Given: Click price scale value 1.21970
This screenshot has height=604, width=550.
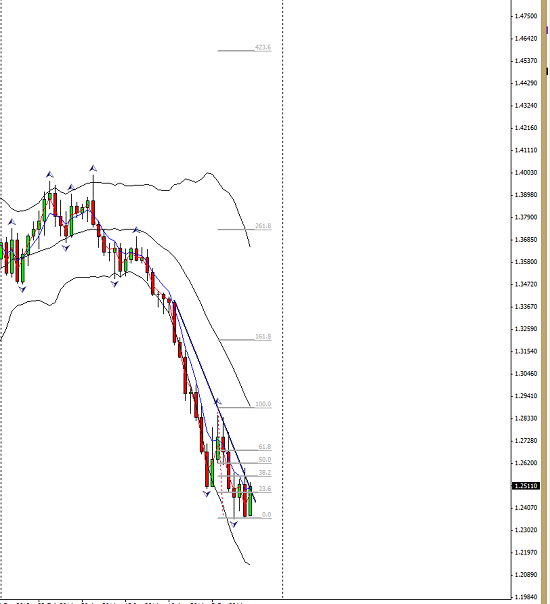Looking at the screenshot, I should 526,553.
